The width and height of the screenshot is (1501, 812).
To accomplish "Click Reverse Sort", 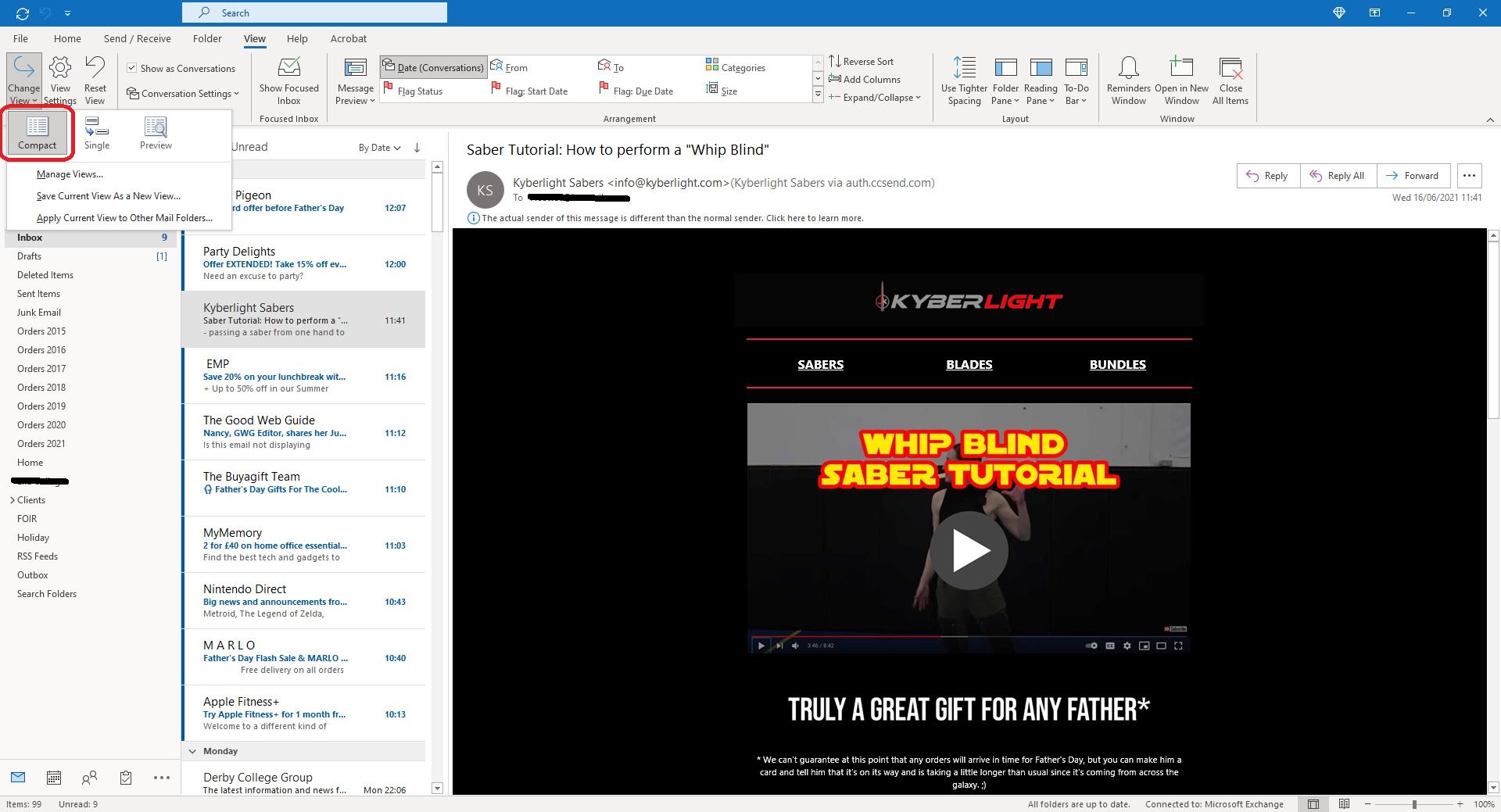I will [861, 61].
